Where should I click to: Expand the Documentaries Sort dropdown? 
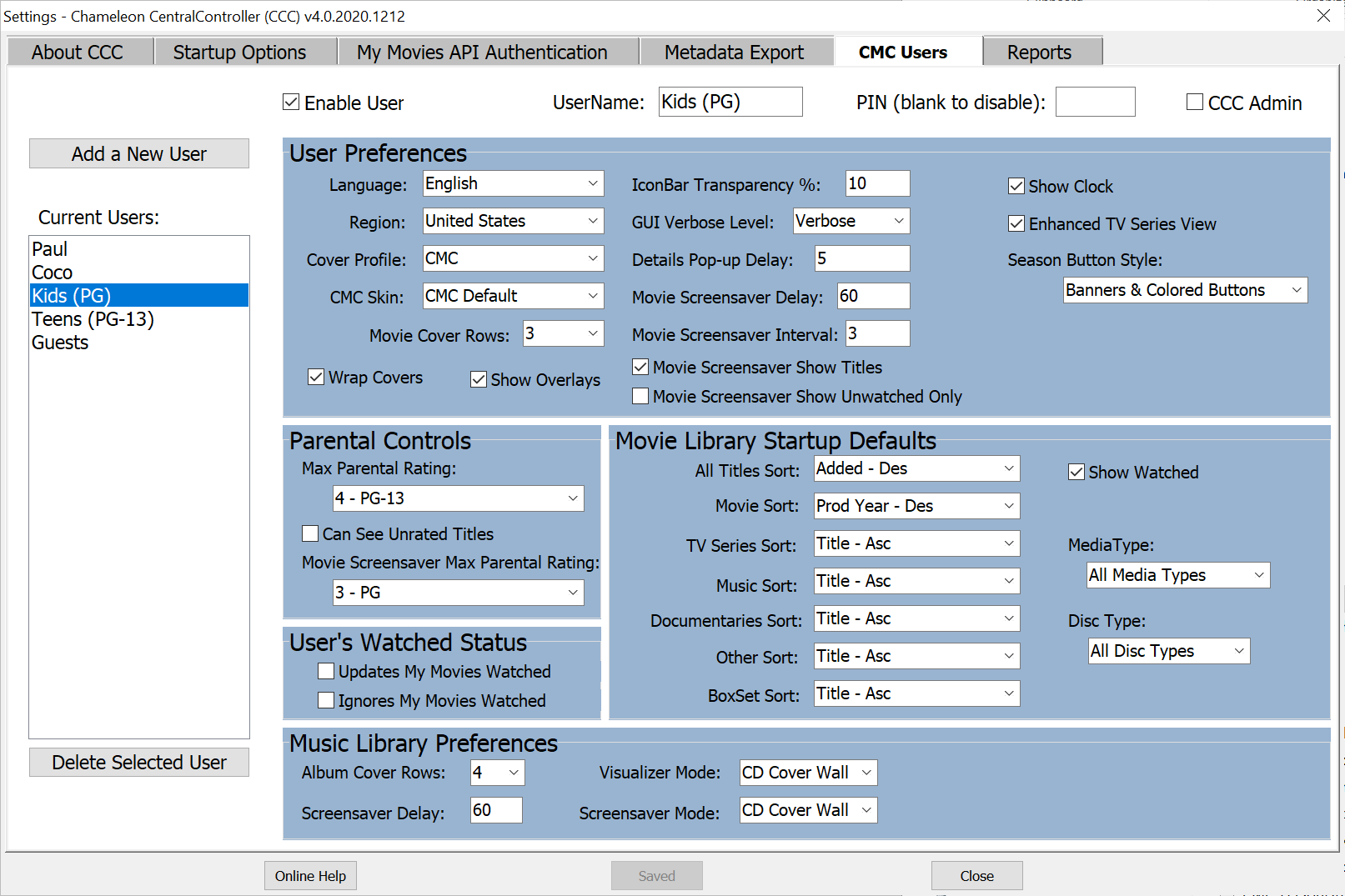click(916, 618)
